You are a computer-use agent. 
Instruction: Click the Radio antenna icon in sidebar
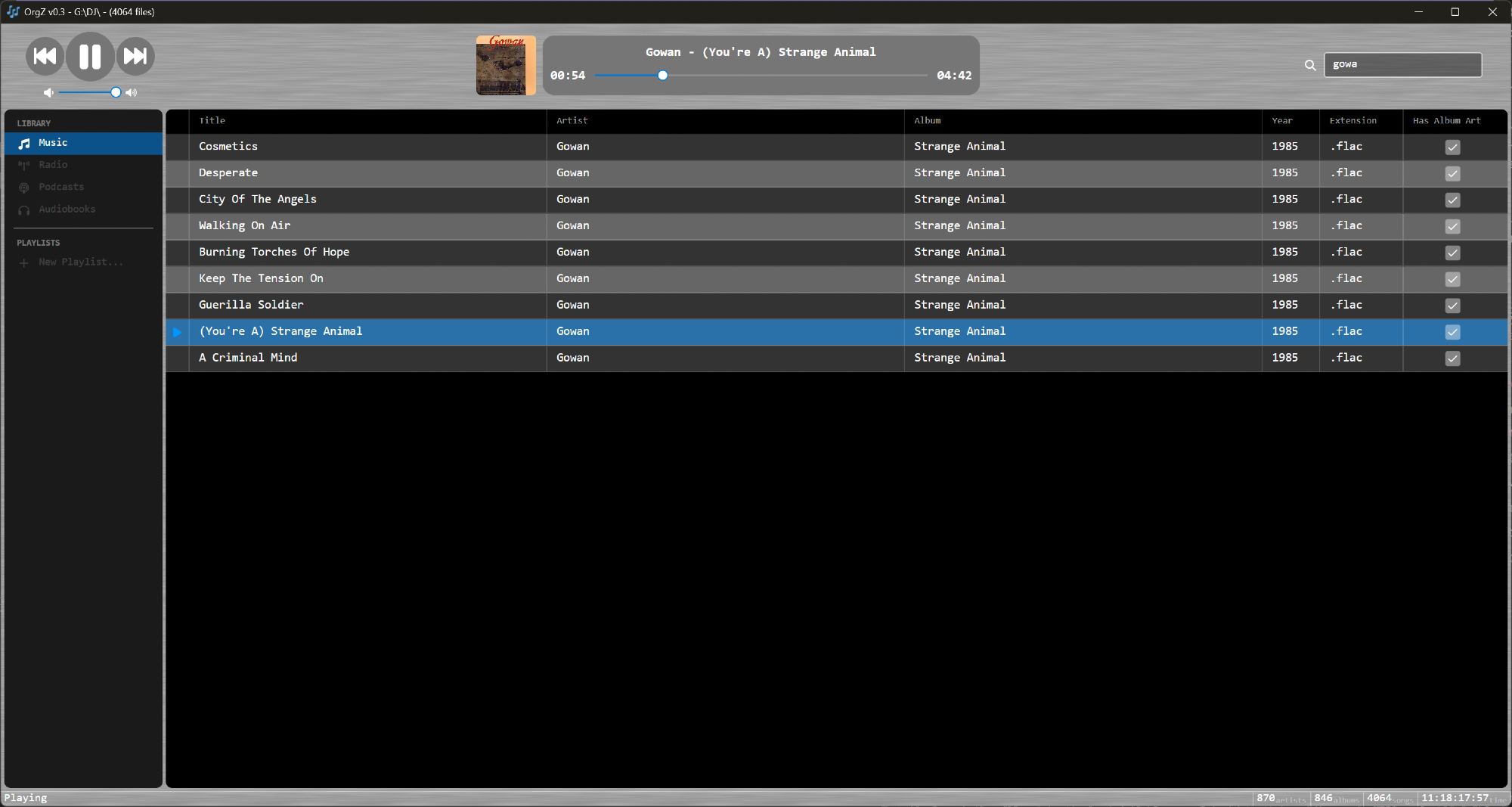[x=24, y=166]
